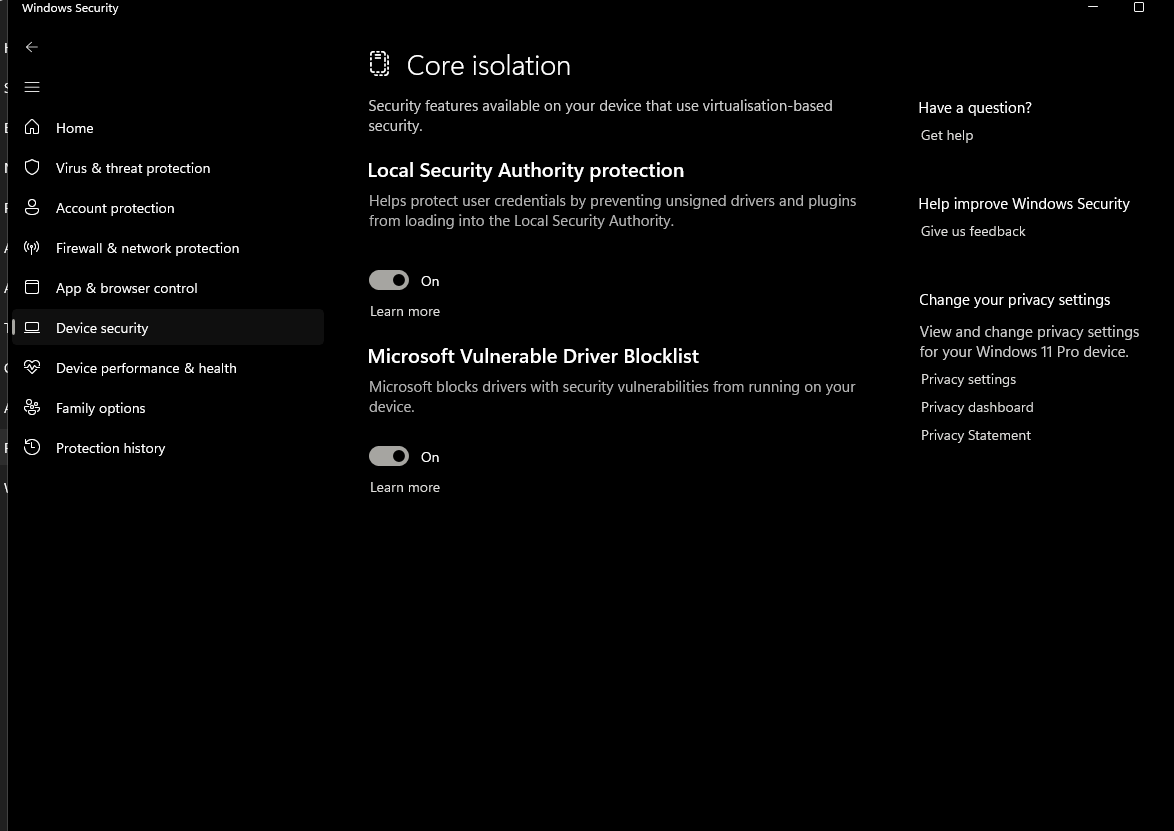
Task: Open Learn more under Local Security Authority
Action: 405,311
